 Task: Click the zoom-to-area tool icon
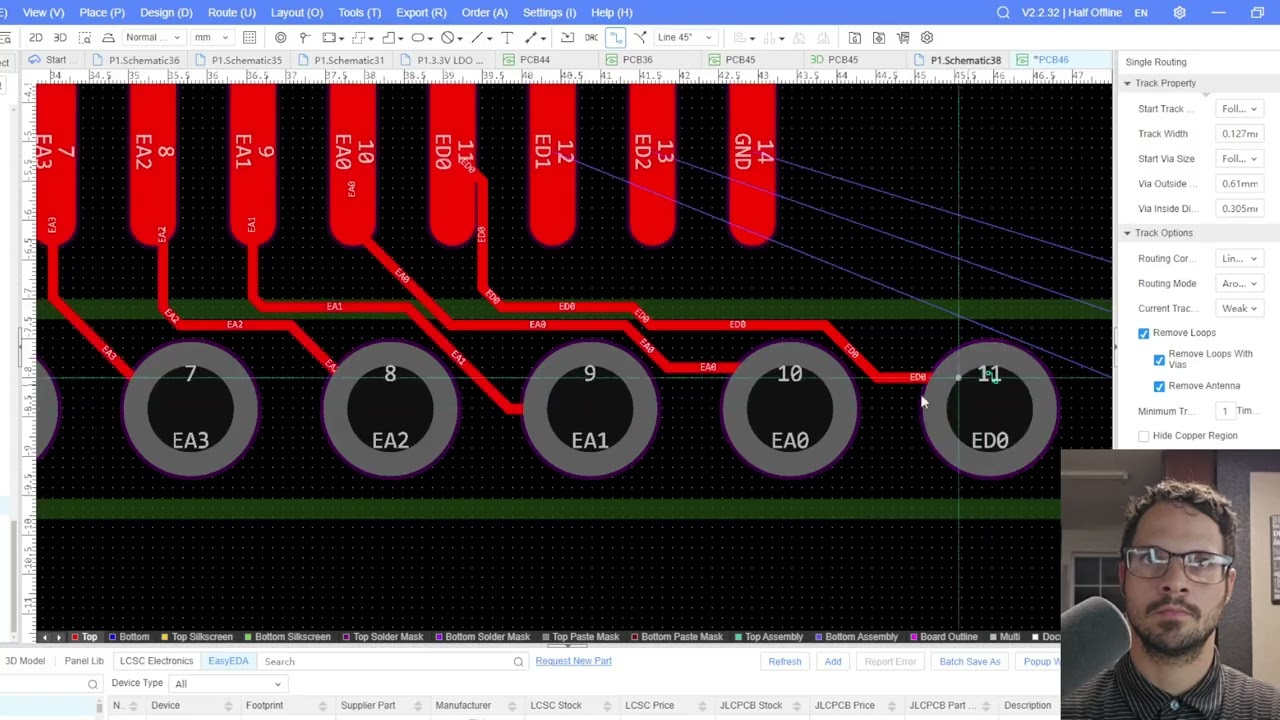pyautogui.click(x=85, y=38)
